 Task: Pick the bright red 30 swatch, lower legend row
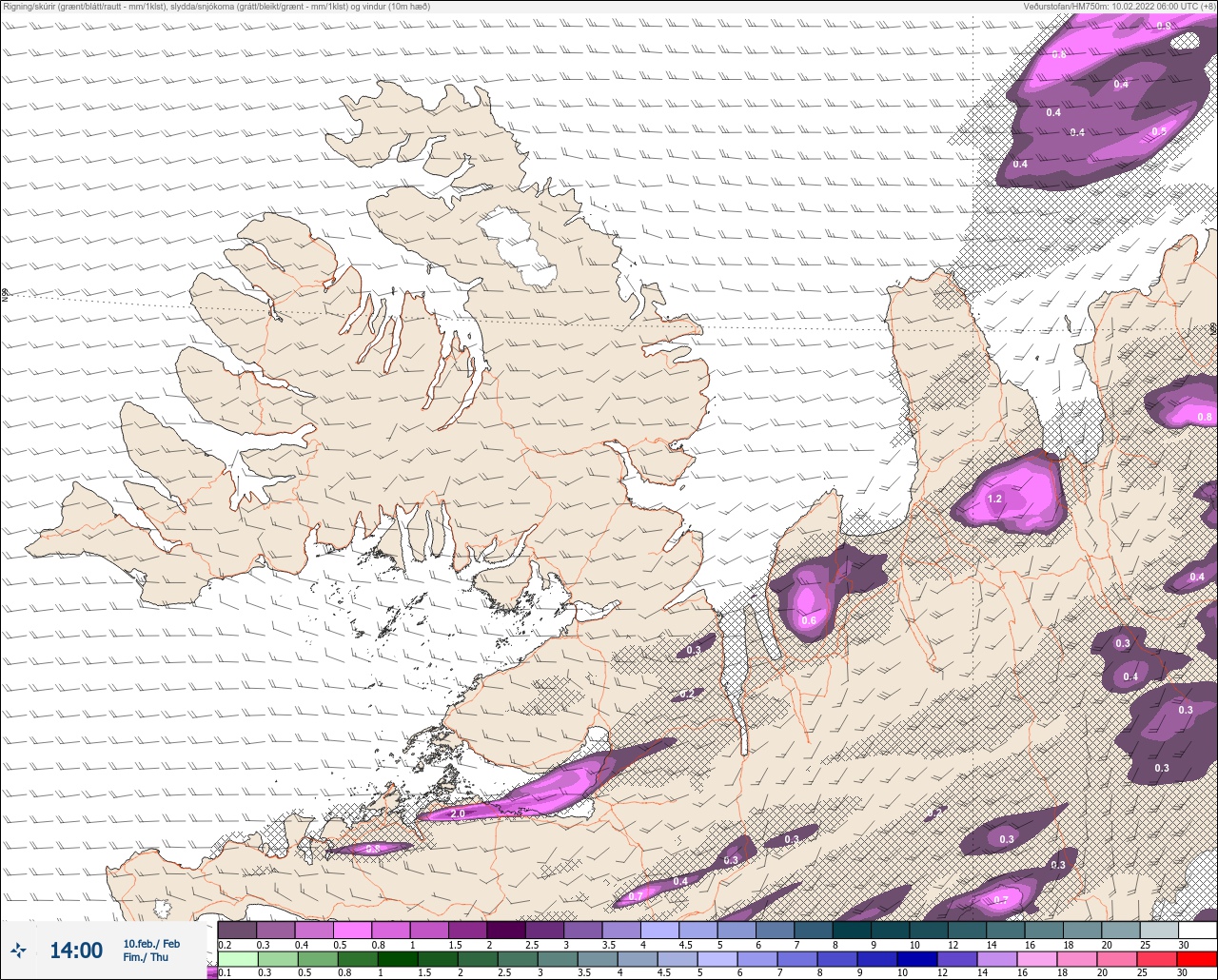1196,959
